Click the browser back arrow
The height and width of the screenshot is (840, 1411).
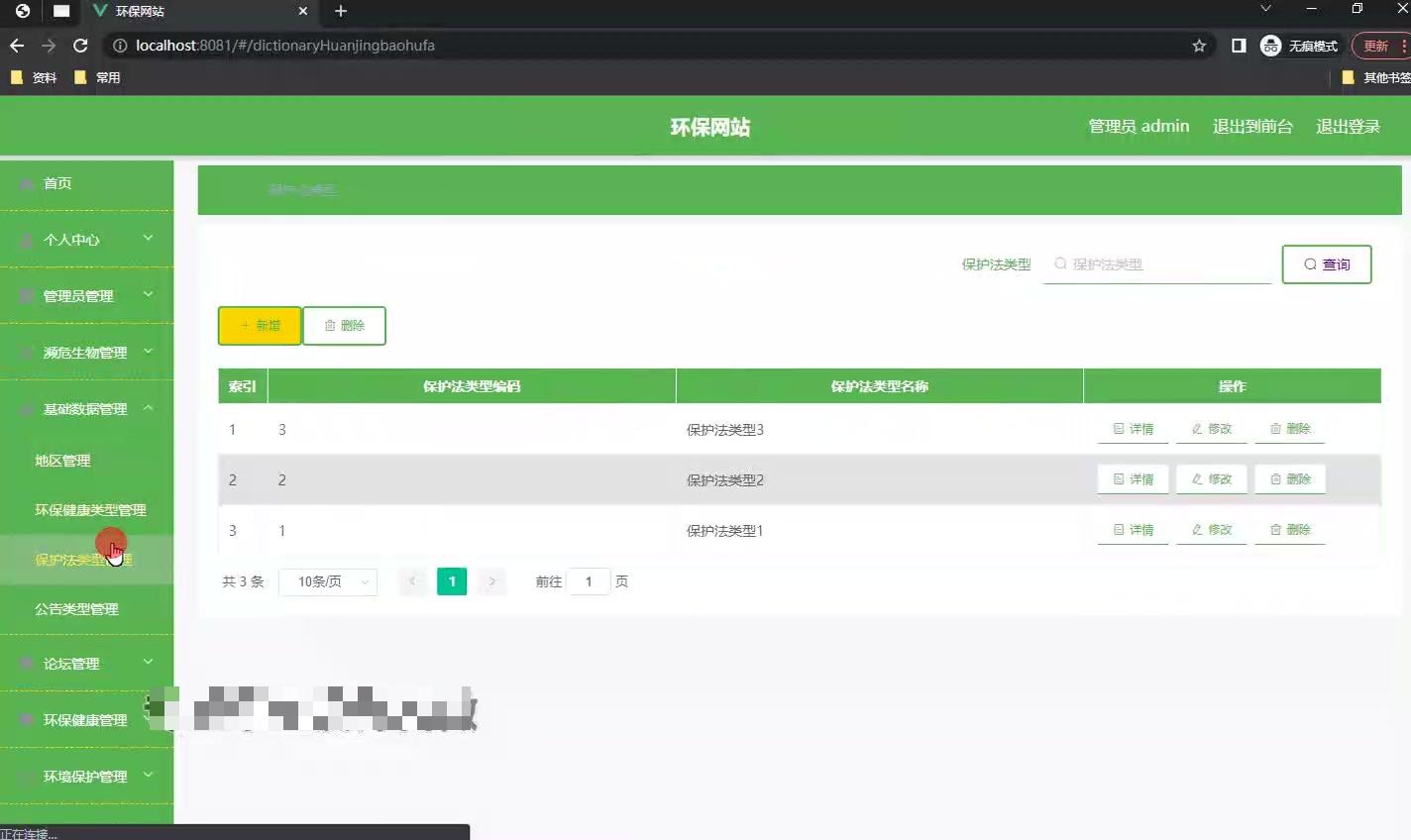pyautogui.click(x=16, y=46)
